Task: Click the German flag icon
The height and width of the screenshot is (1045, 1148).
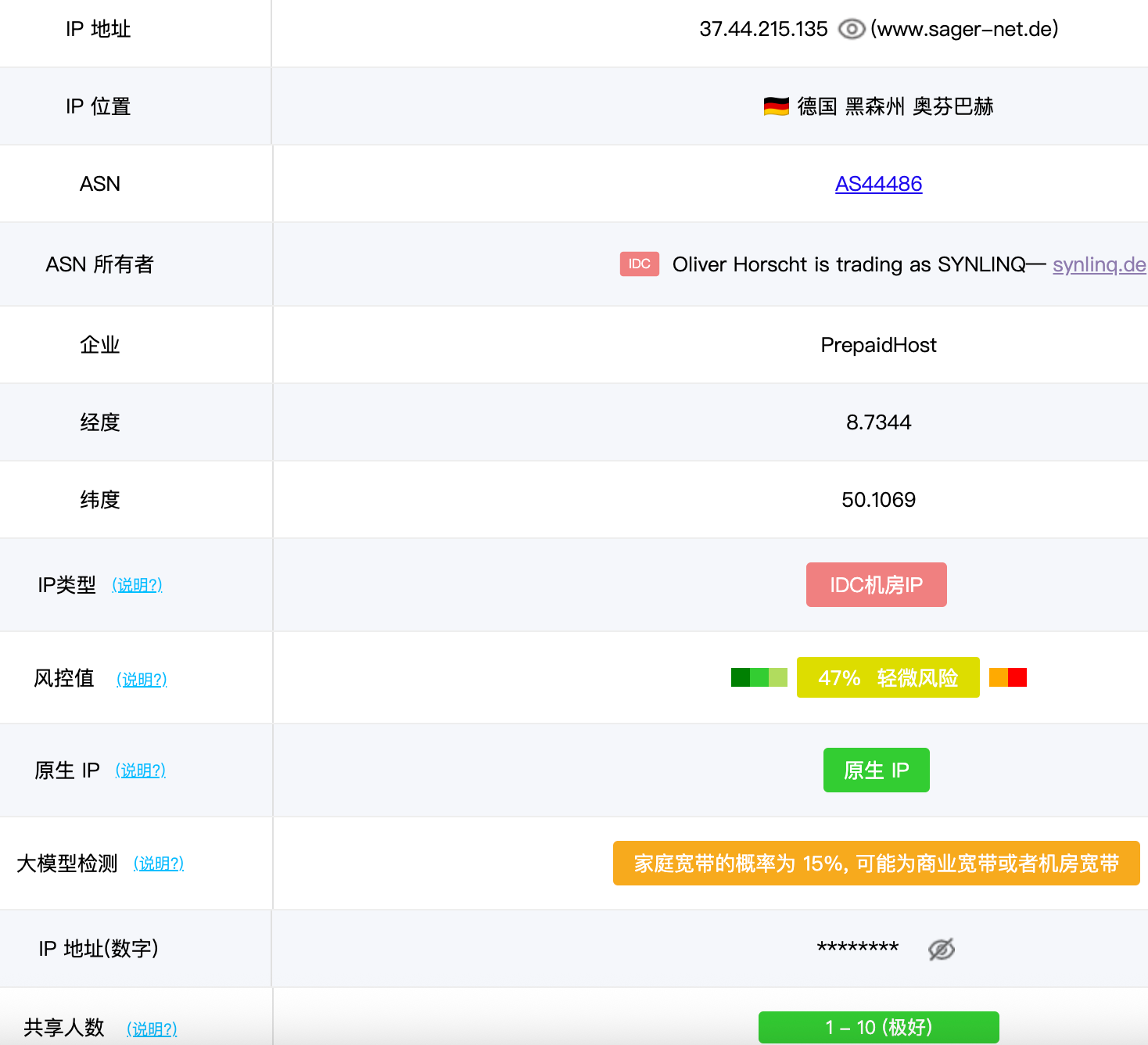Action: [x=776, y=106]
